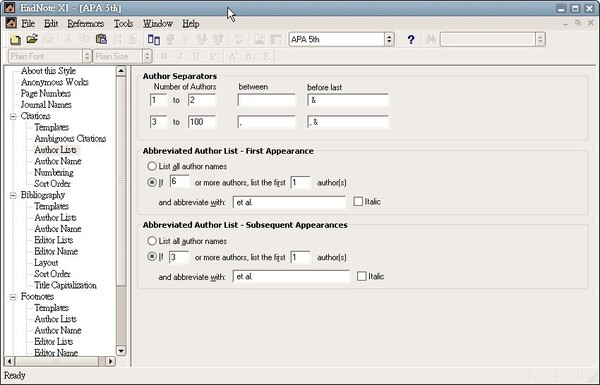Collapse the Citations tree node
The height and width of the screenshot is (385, 600).
point(13,116)
